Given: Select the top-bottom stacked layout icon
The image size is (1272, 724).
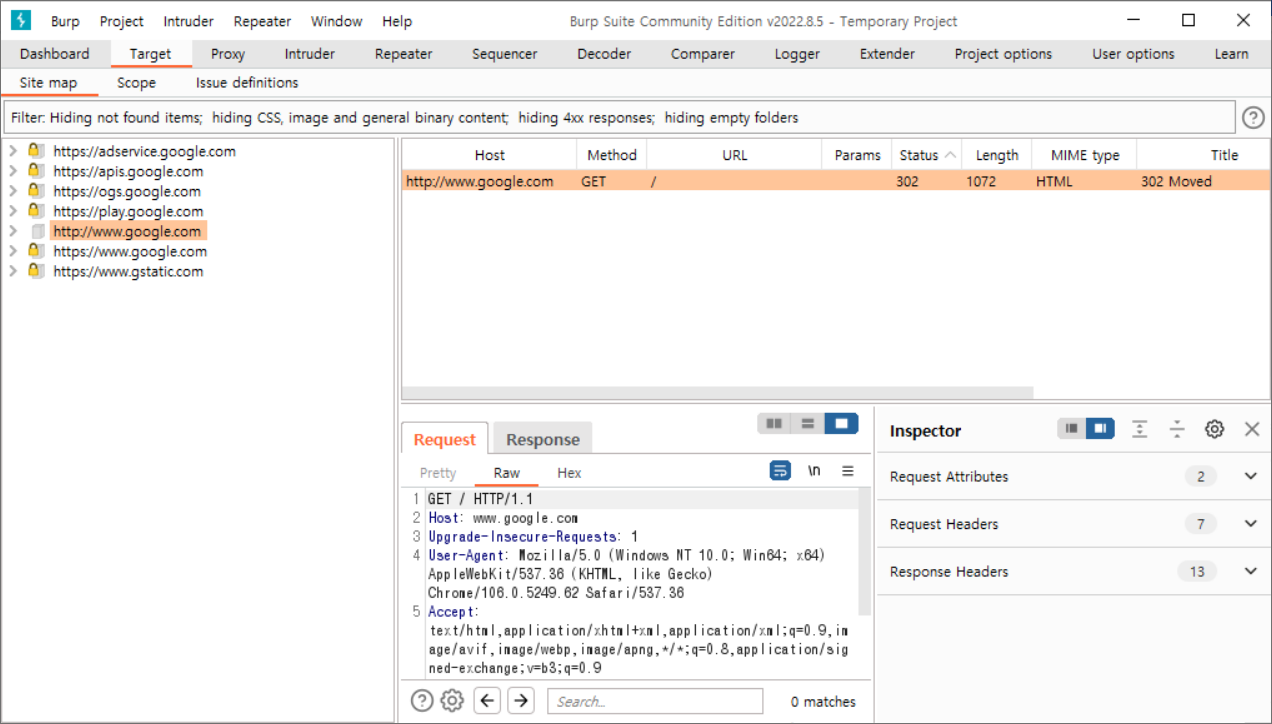Looking at the screenshot, I should point(808,424).
